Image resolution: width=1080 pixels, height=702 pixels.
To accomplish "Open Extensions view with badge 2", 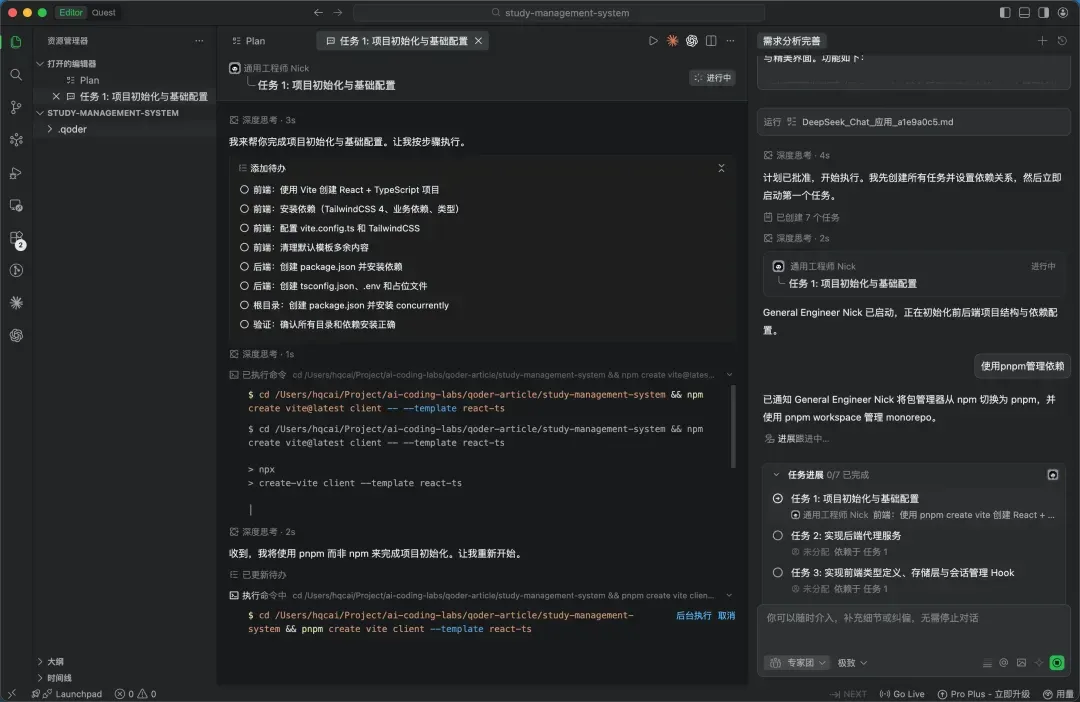I will pos(16,239).
